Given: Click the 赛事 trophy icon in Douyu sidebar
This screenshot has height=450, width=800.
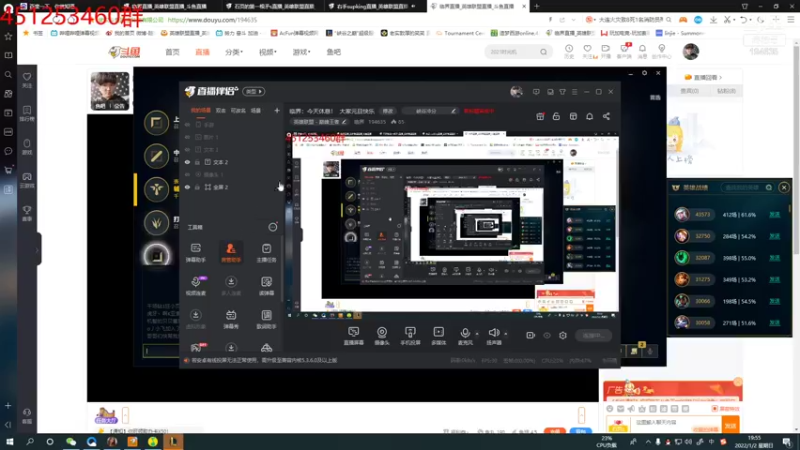Looking at the screenshot, I should (x=27, y=213).
